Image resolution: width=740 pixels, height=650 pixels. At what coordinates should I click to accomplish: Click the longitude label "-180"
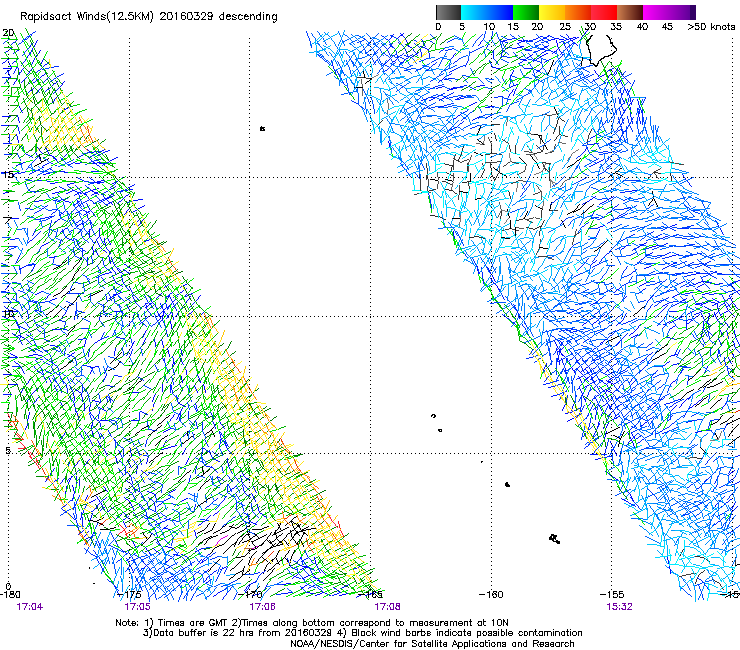[x=10, y=595]
